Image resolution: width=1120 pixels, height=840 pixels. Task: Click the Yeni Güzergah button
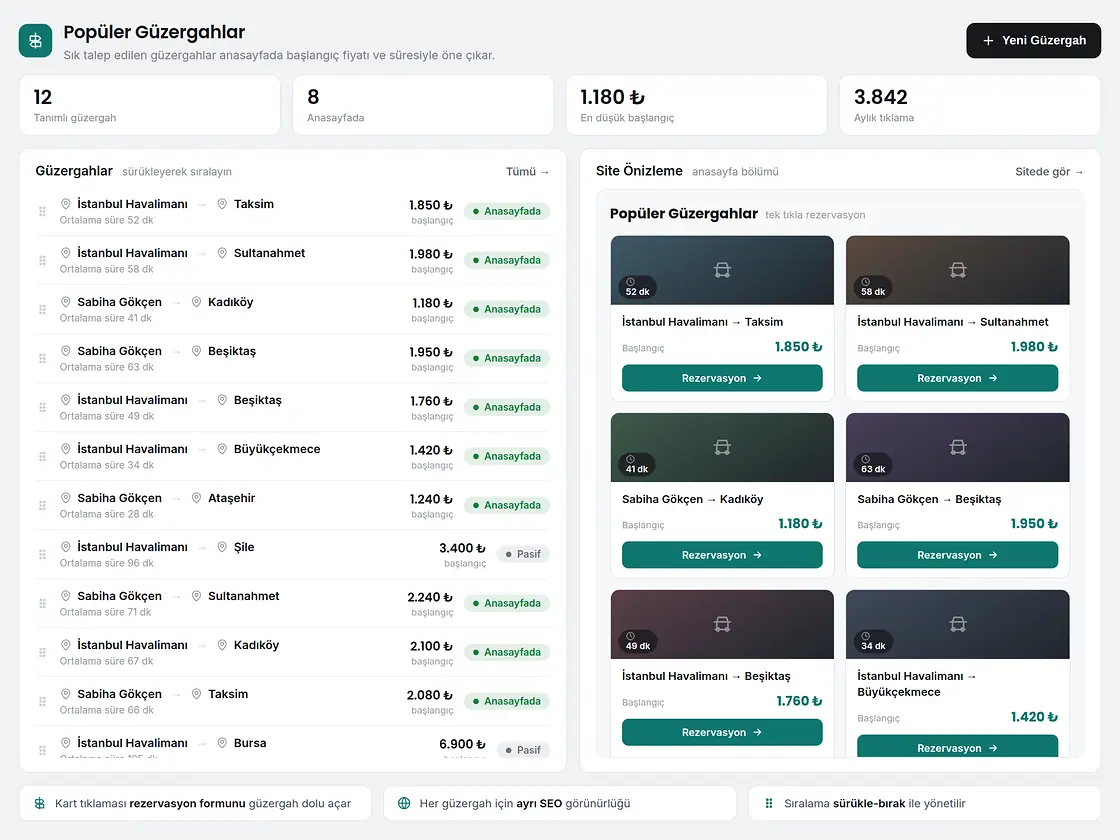[1034, 41]
